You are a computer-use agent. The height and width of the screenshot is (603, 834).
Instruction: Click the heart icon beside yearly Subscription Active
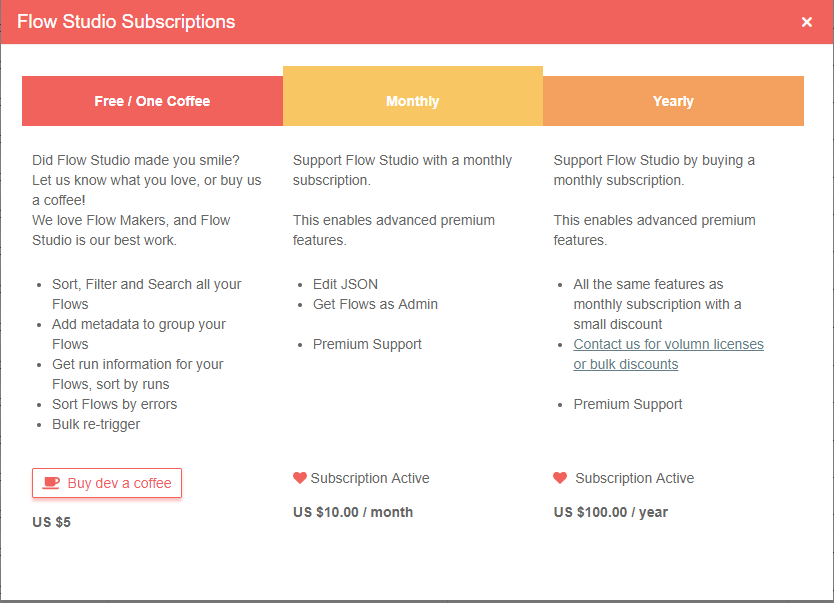click(x=560, y=478)
